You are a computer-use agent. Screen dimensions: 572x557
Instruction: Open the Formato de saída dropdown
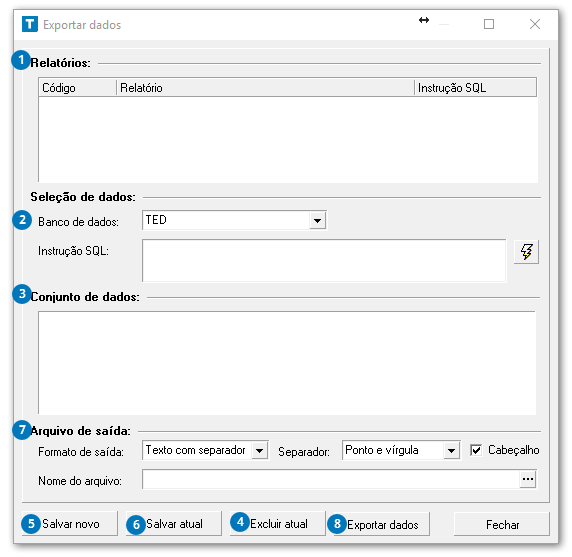coord(259,450)
